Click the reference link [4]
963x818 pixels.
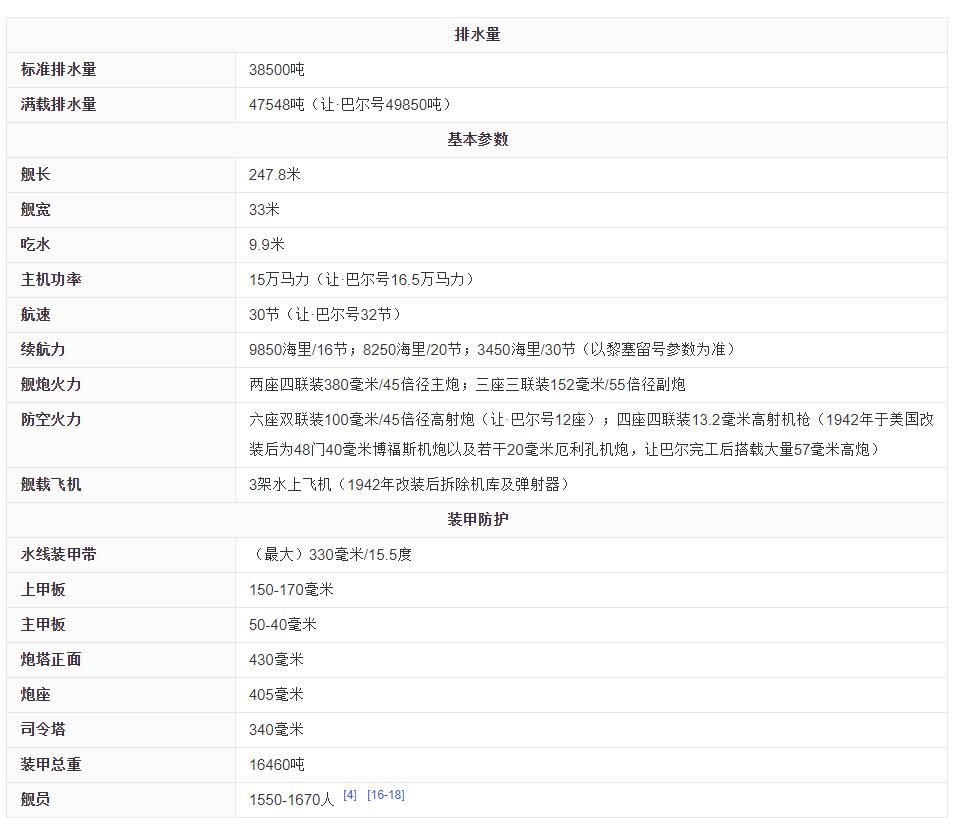(x=350, y=795)
